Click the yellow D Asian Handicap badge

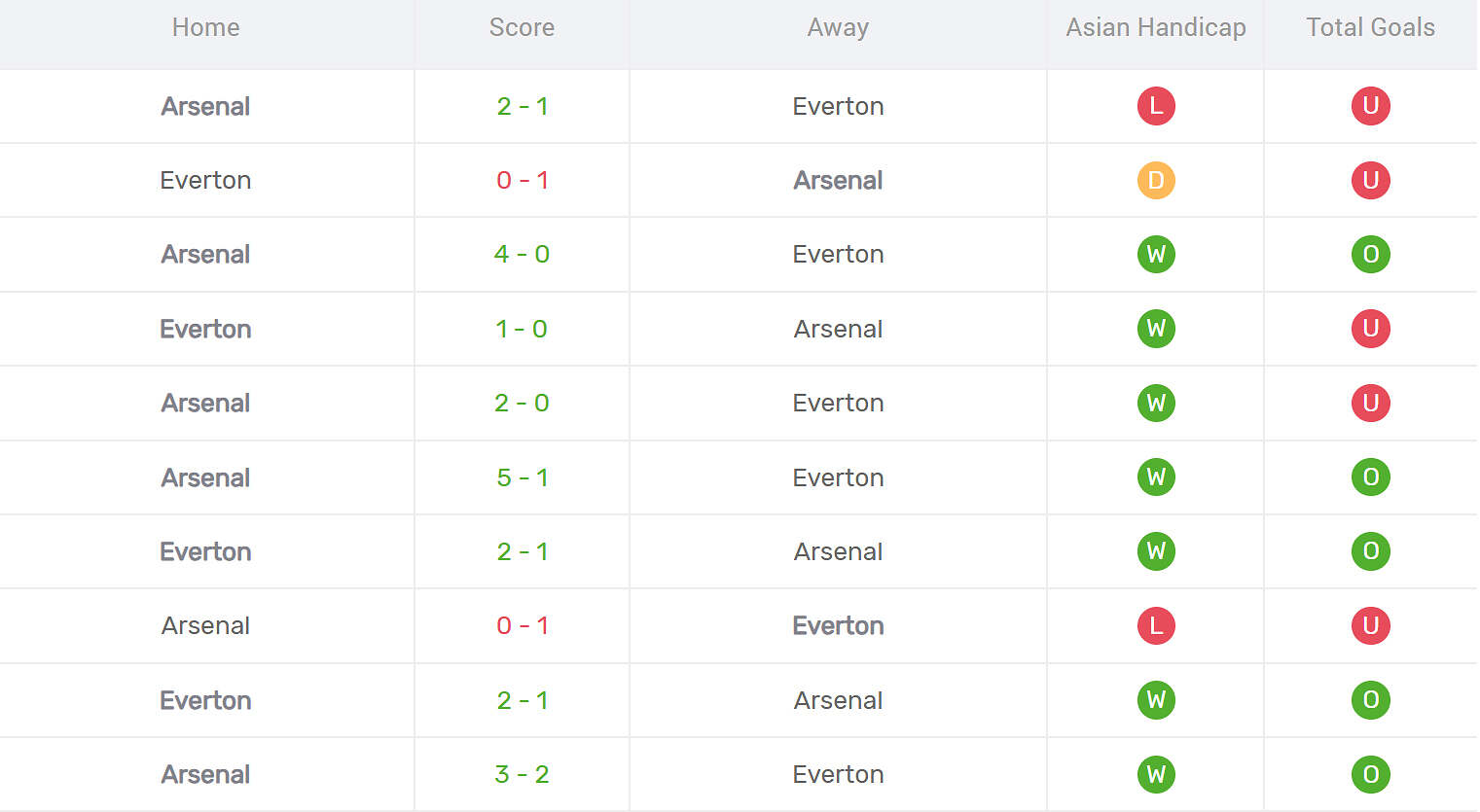[x=1156, y=180]
